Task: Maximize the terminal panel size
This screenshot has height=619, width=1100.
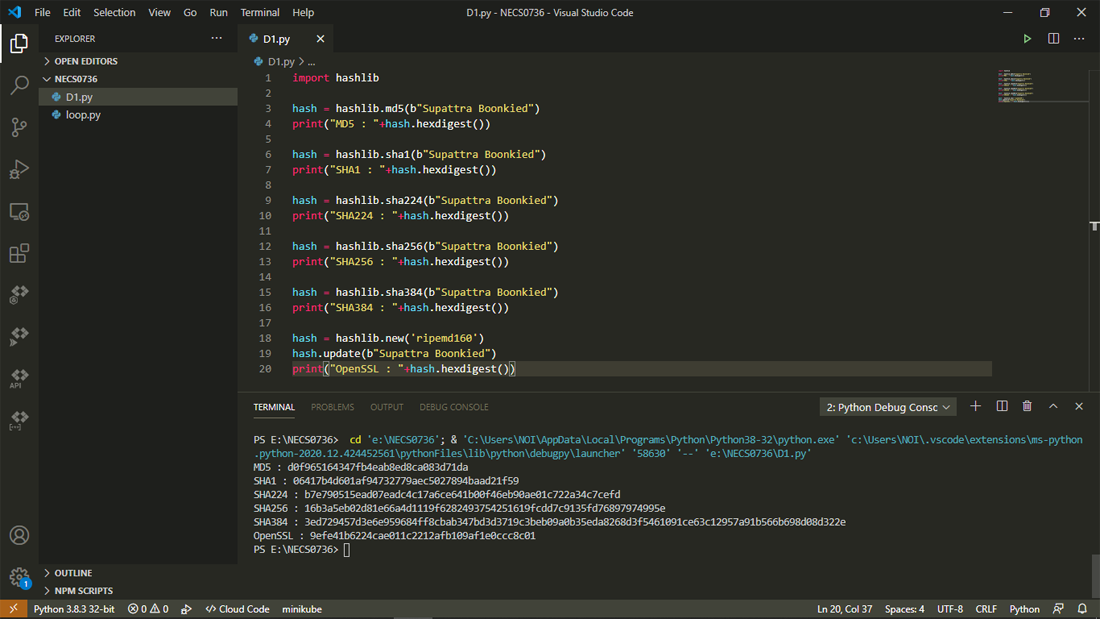Action: [x=1053, y=407]
